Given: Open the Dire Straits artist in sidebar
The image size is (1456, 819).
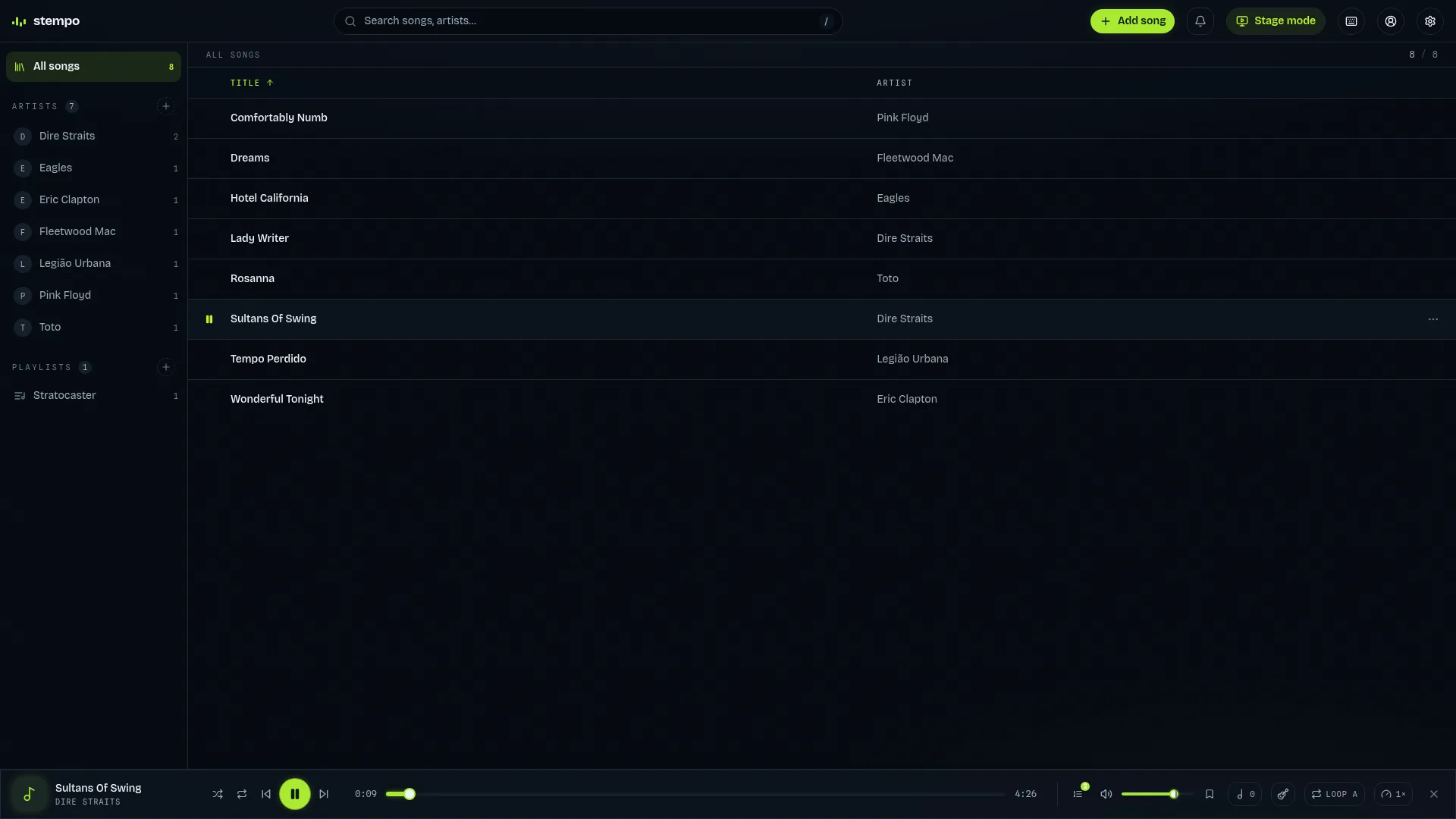Looking at the screenshot, I should pyautogui.click(x=94, y=136).
